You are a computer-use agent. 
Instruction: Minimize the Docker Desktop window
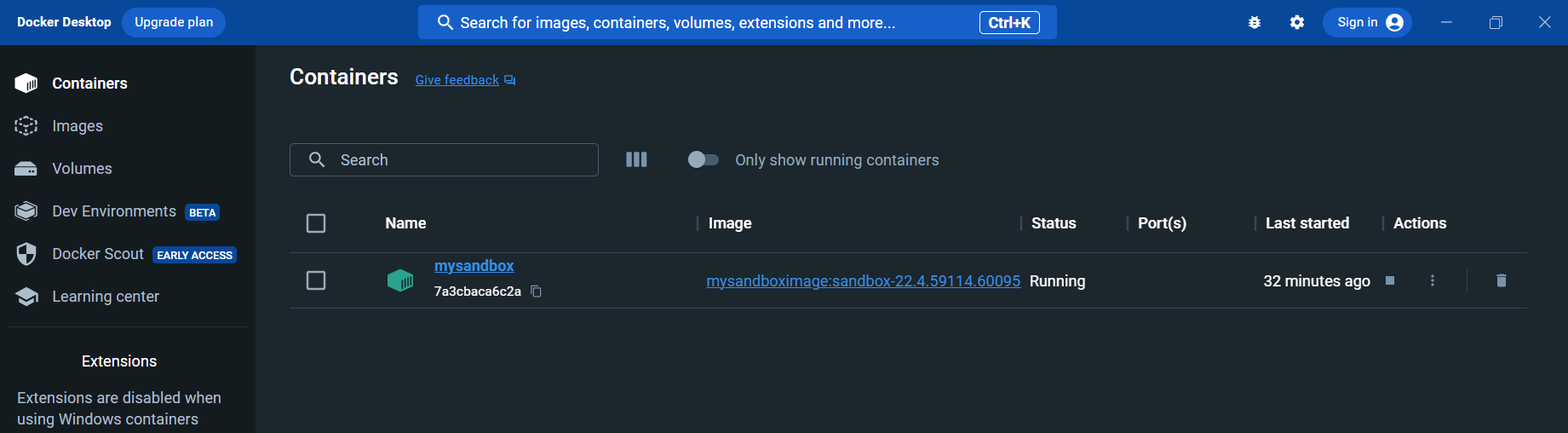[1446, 22]
